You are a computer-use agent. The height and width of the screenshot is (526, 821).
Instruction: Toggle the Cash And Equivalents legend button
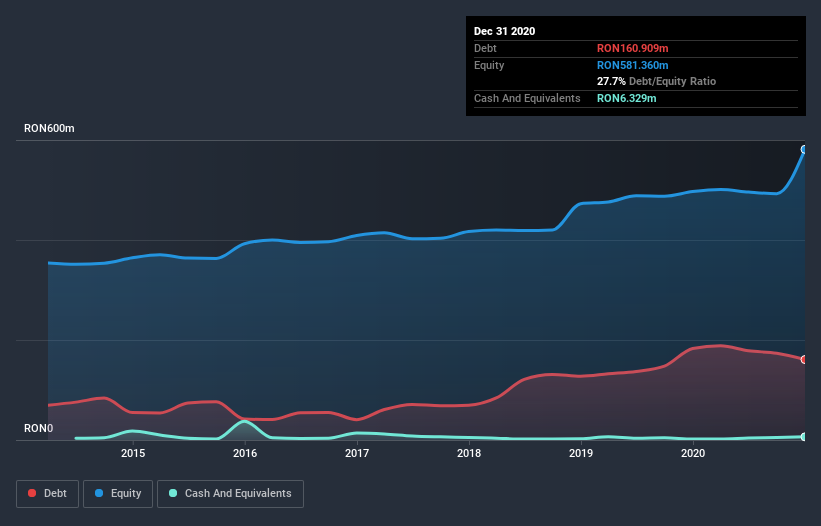[x=230, y=494]
